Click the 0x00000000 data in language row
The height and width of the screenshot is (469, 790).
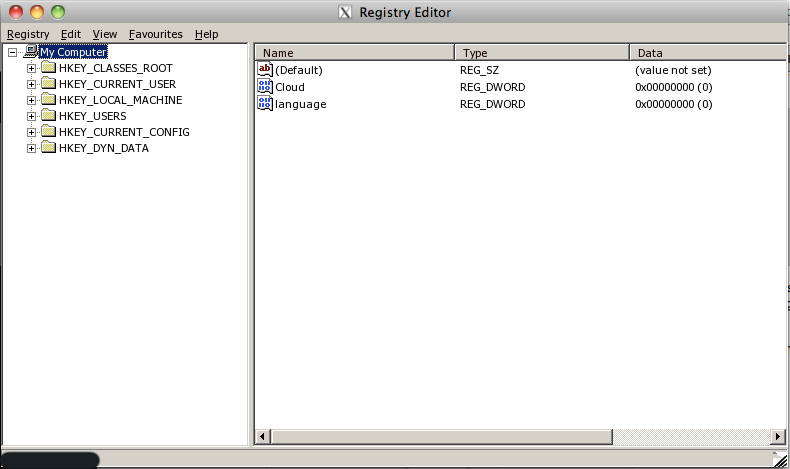(674, 104)
